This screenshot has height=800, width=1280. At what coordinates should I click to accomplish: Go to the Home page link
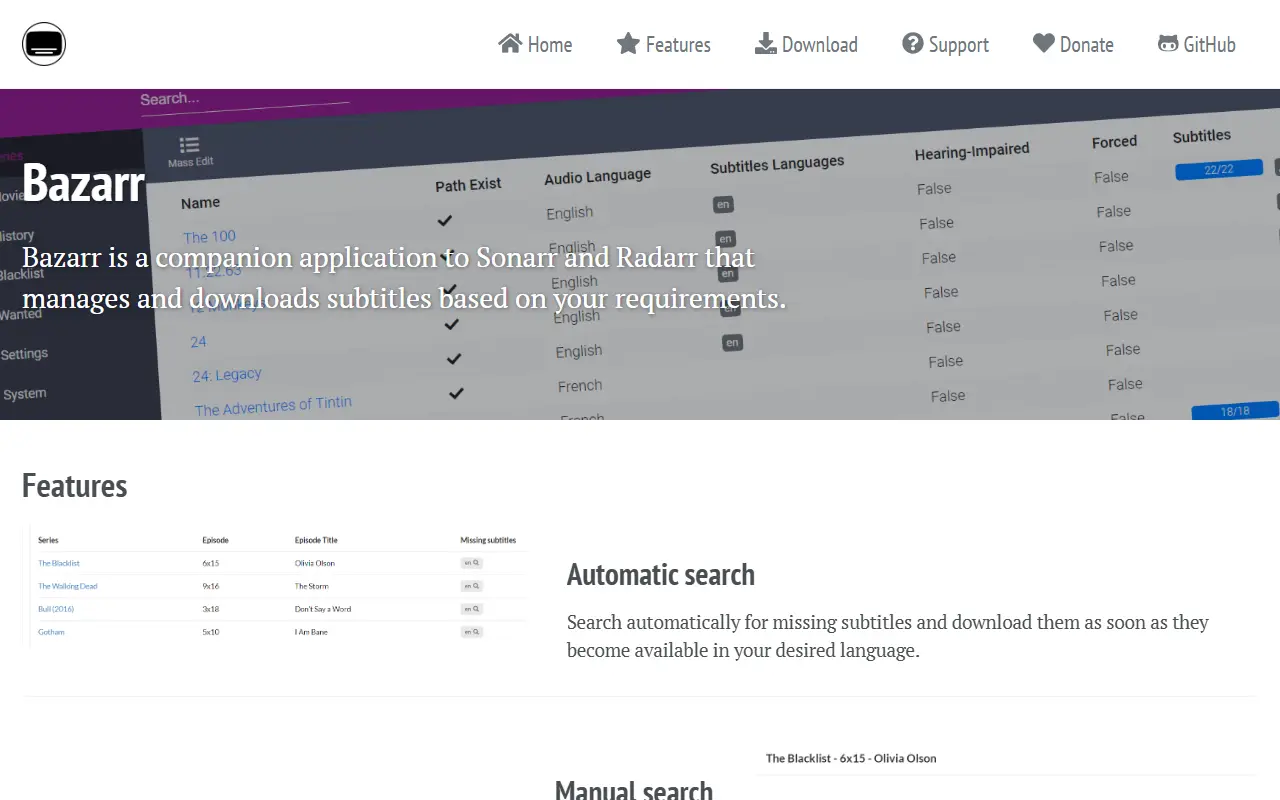(x=535, y=44)
